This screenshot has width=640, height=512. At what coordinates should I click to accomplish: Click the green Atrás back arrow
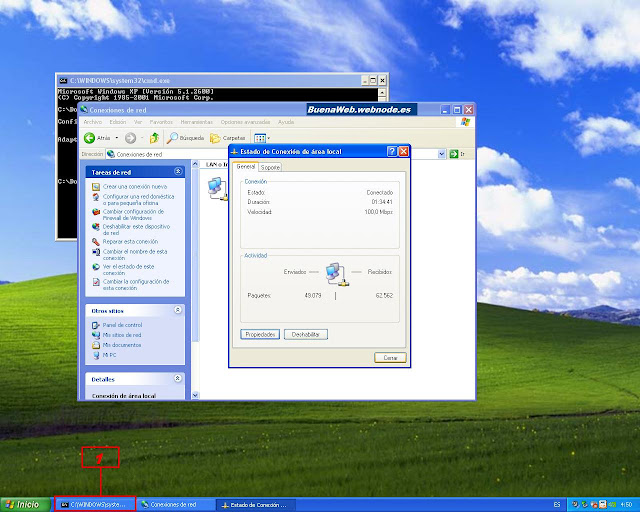(x=89, y=138)
